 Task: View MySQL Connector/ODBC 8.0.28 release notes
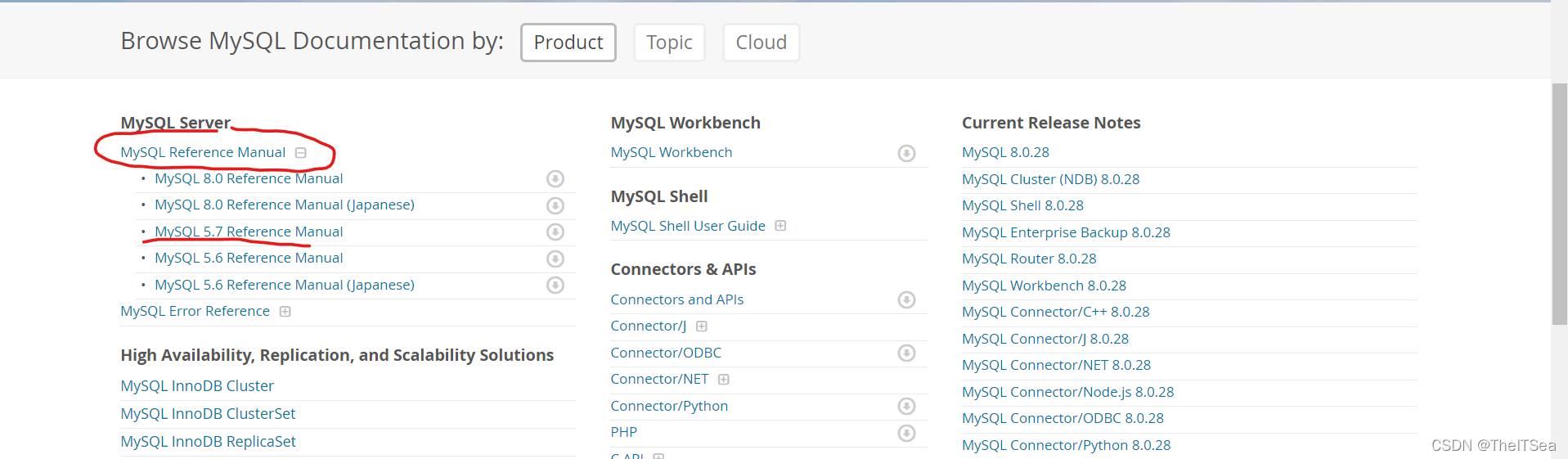click(1063, 418)
